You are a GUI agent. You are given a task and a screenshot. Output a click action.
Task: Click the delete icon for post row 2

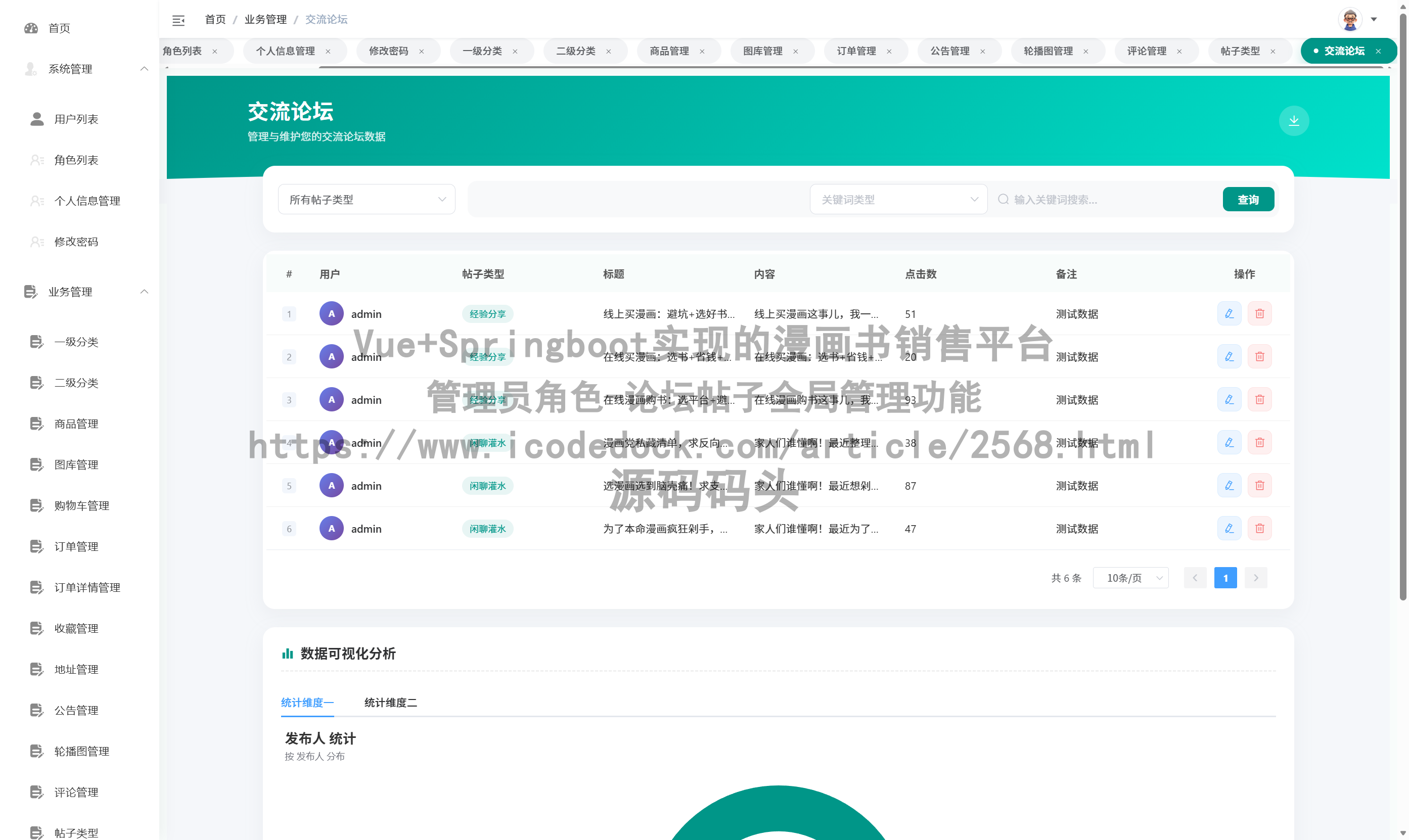coord(1259,356)
